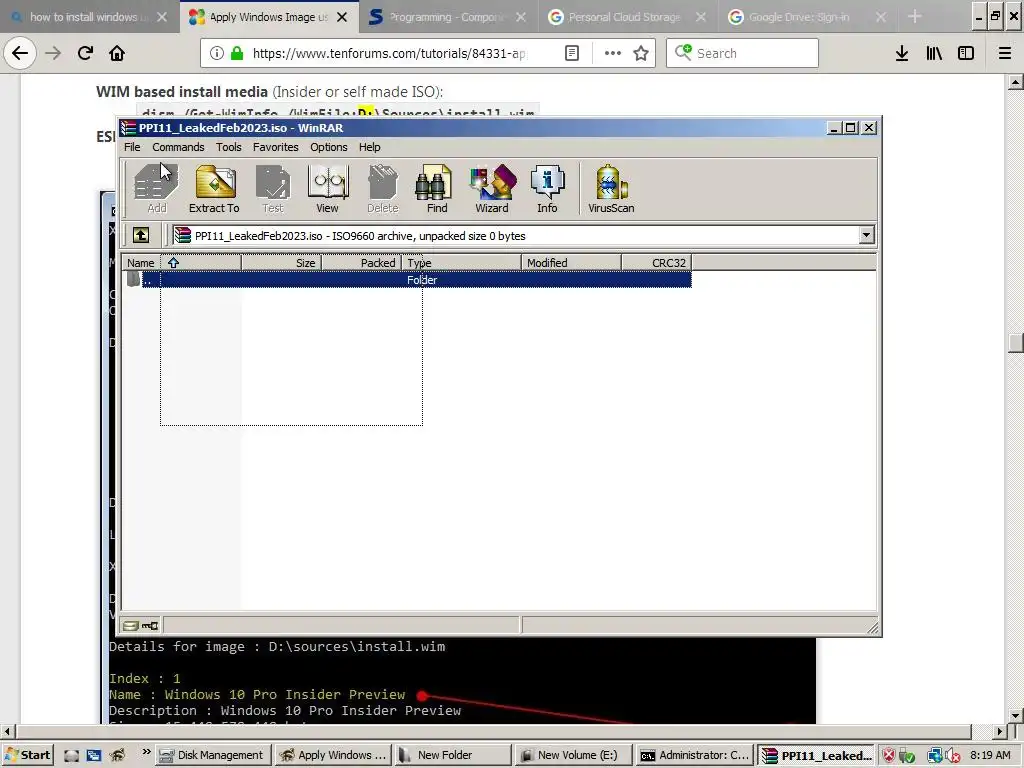Screen dimensions: 1024x768
Task: Toggle reader view in the address bar
Action: point(571,53)
